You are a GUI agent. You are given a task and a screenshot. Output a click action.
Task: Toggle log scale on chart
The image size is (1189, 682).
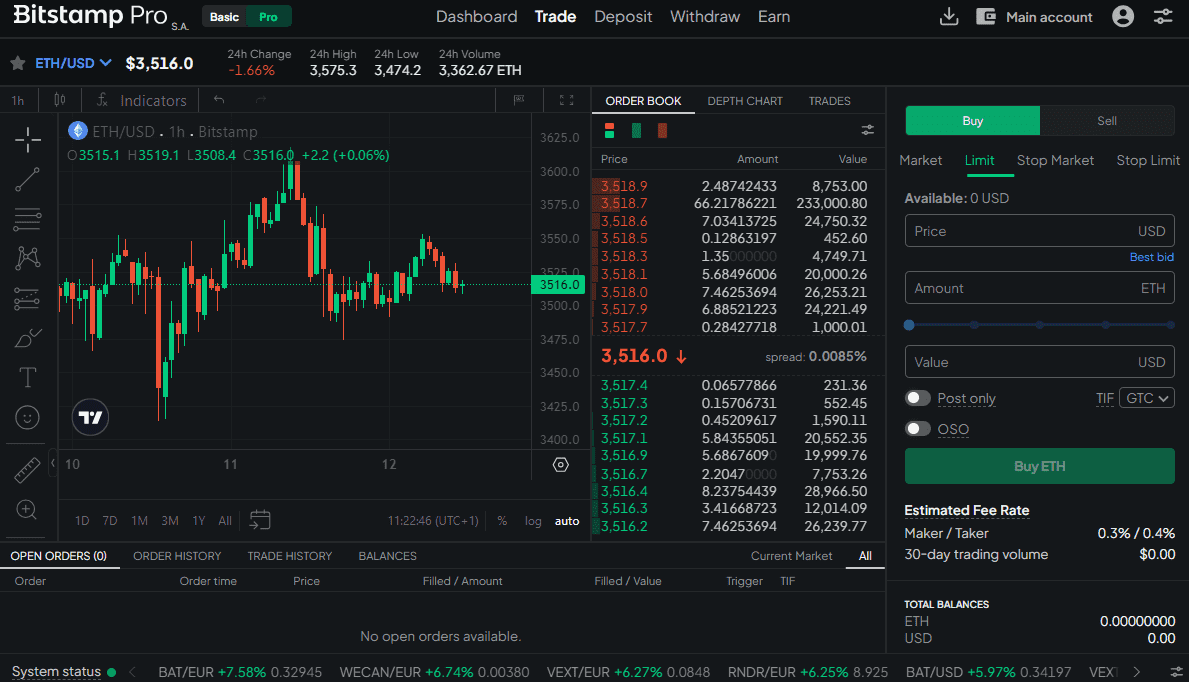[x=533, y=520]
